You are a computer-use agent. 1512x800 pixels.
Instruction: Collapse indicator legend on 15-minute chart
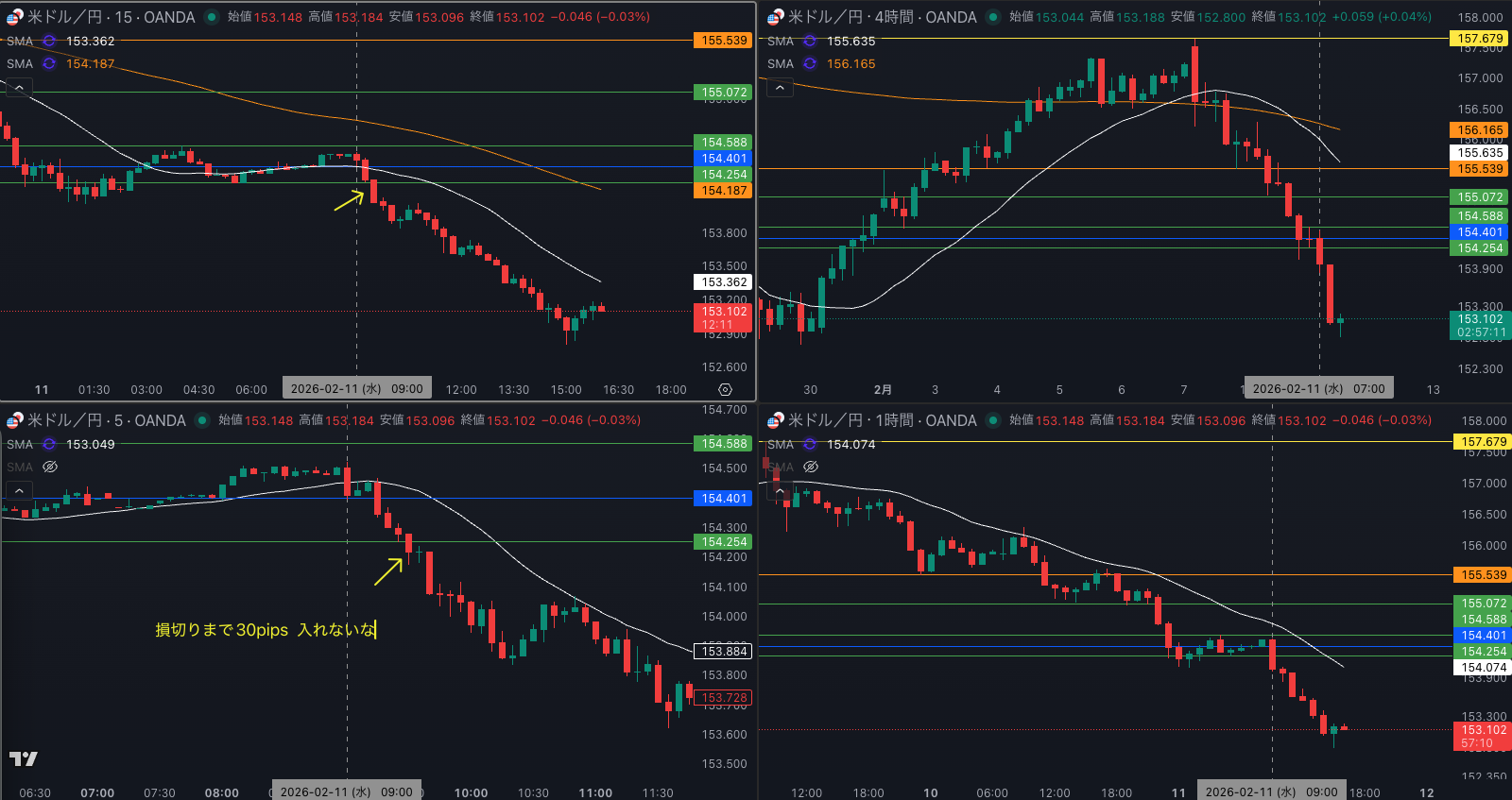(x=19, y=88)
